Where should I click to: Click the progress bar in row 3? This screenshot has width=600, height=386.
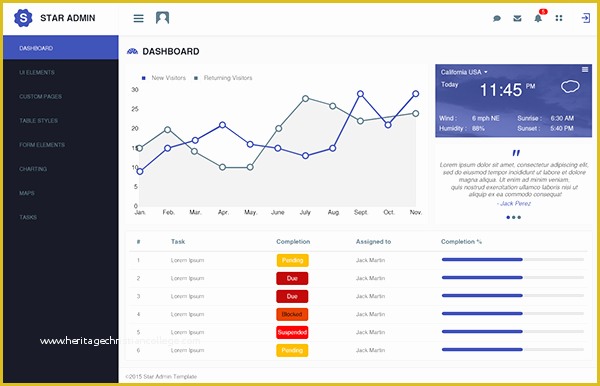[x=513, y=296]
